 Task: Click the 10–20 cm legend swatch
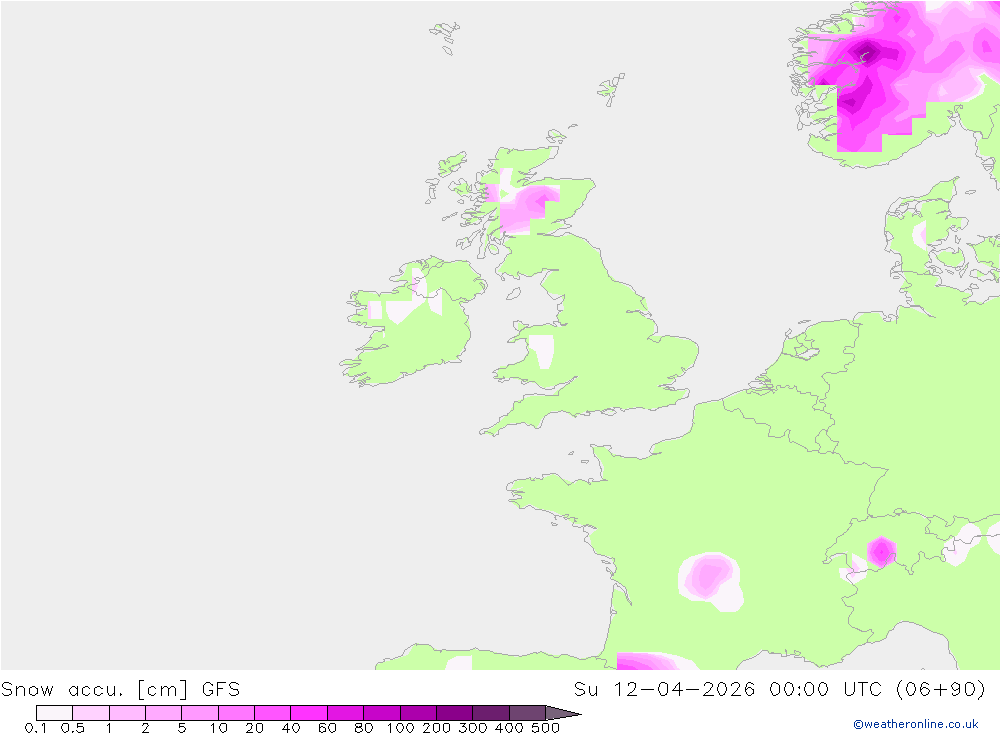pos(237,713)
